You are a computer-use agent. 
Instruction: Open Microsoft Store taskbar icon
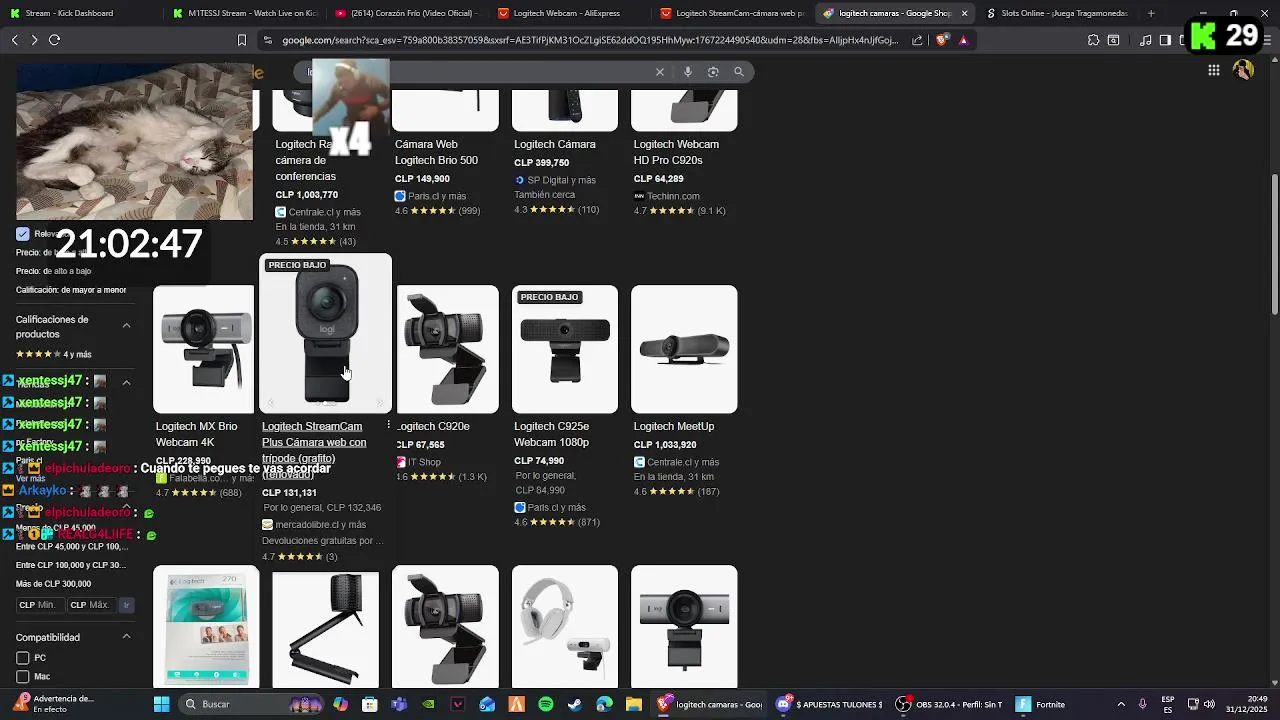[x=370, y=704]
